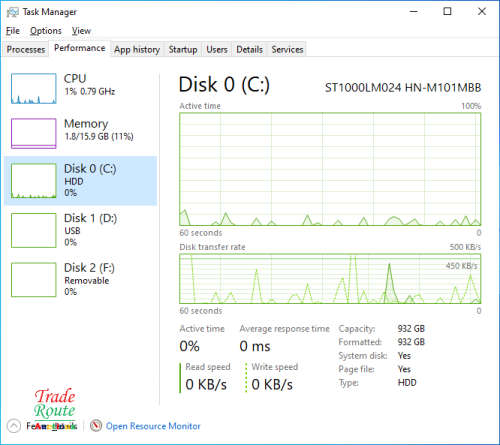Click the Disk transfer rate graph
500x445 pixels.
pyautogui.click(x=330, y=279)
